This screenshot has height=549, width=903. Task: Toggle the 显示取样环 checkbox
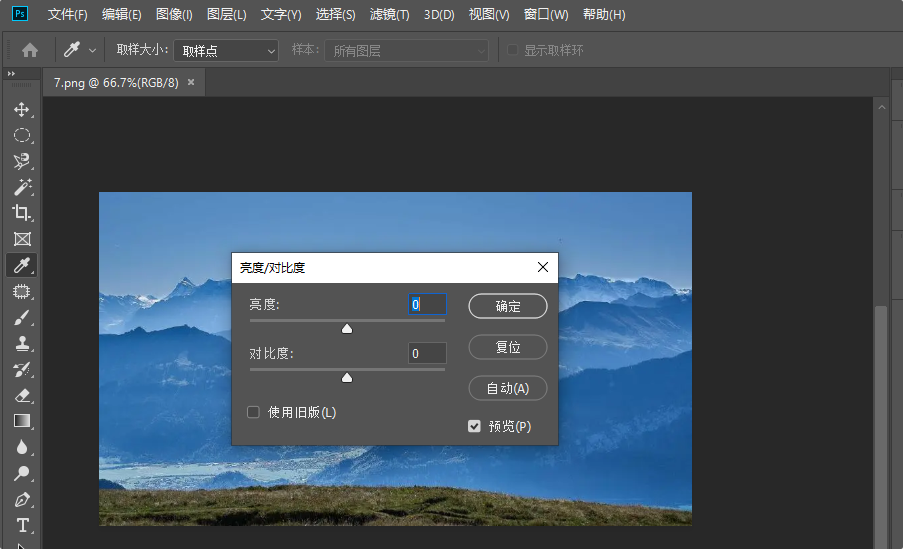click(x=512, y=50)
